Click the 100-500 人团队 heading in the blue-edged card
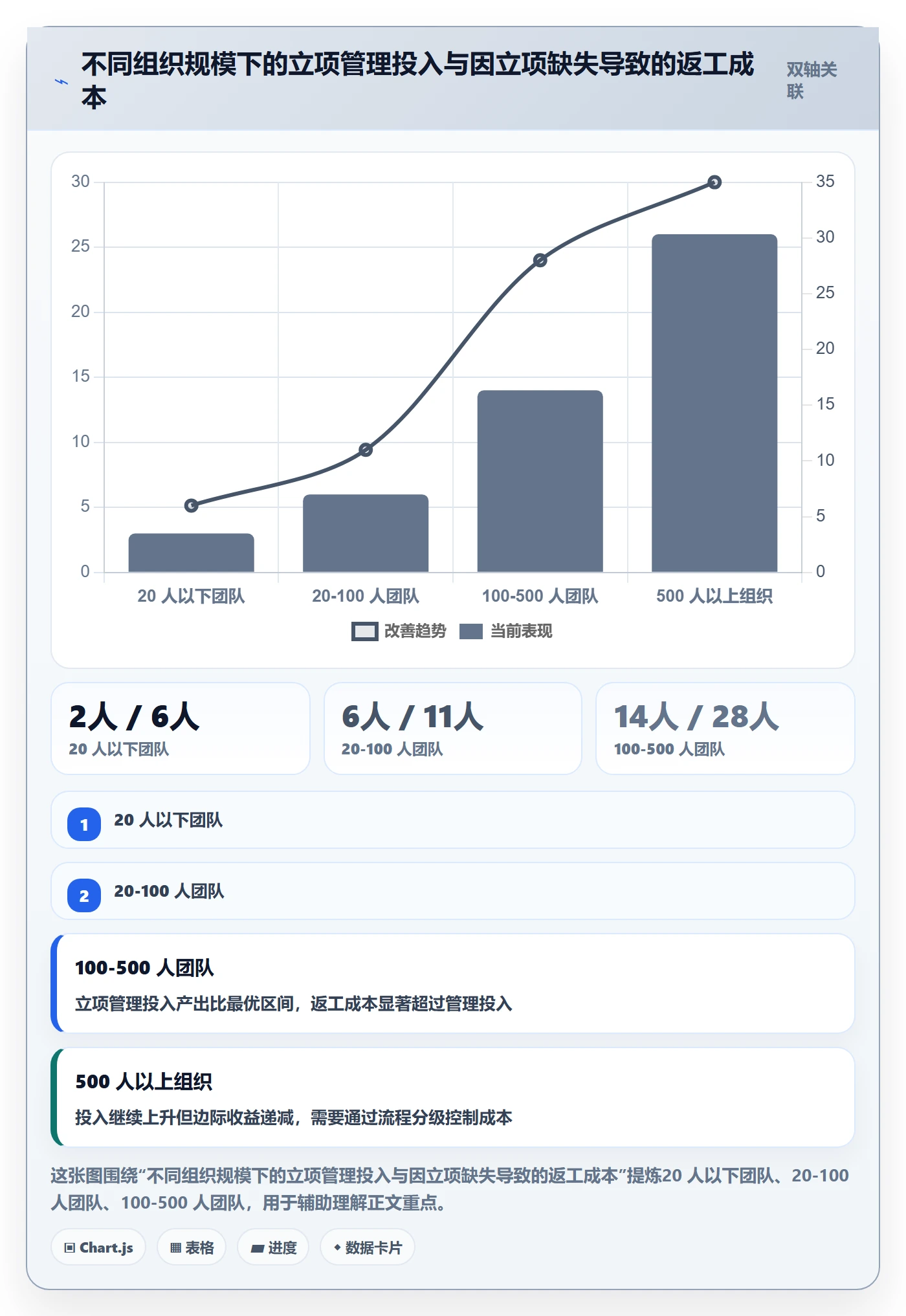 click(x=144, y=968)
